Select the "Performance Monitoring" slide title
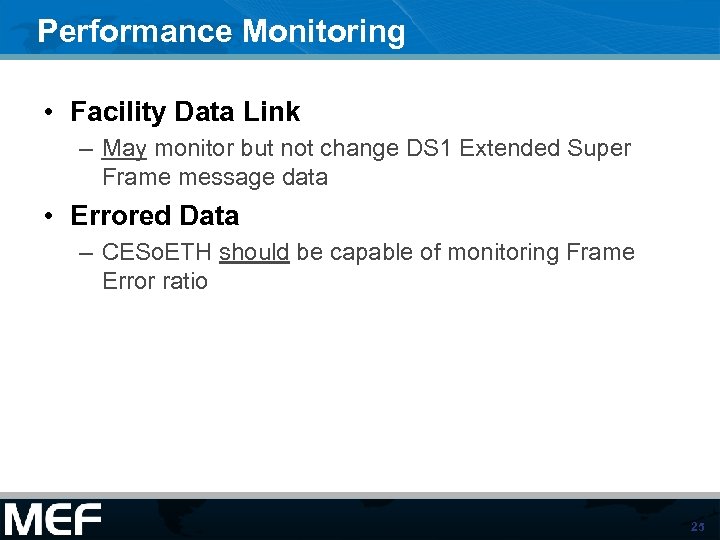The height and width of the screenshot is (540, 720). (x=221, y=31)
